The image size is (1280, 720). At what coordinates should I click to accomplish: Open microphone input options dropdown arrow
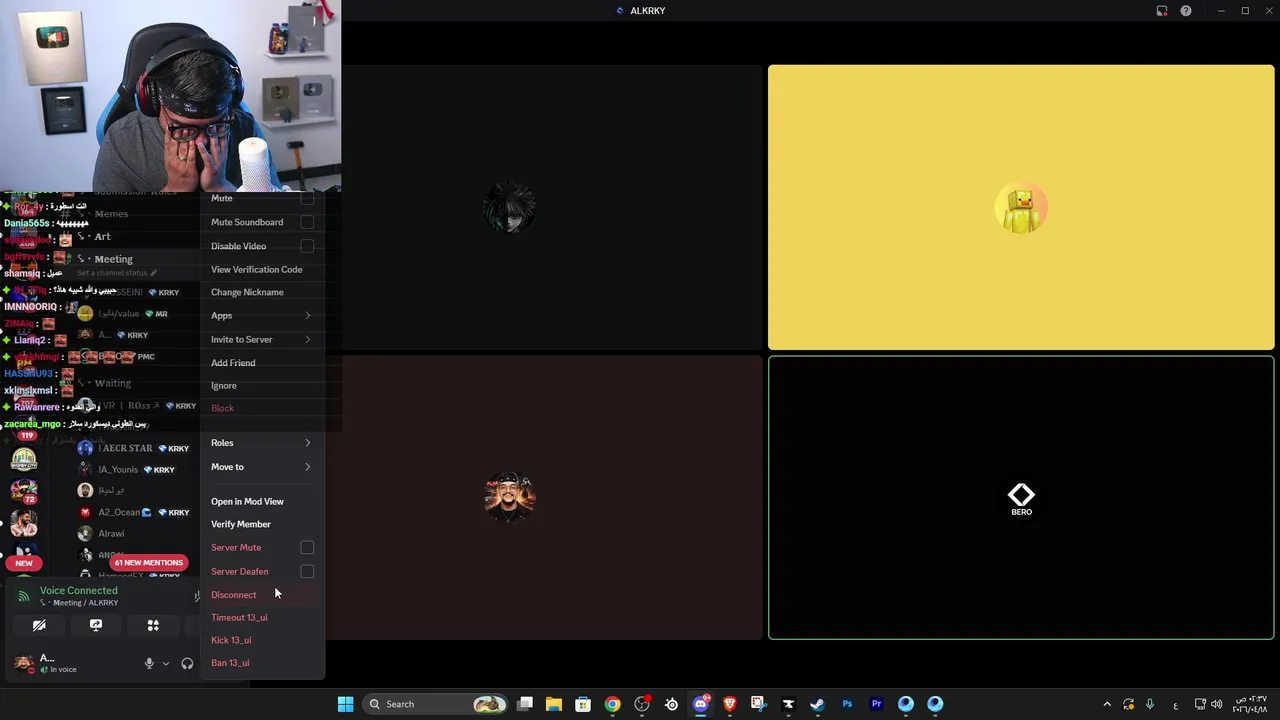pyautogui.click(x=166, y=663)
